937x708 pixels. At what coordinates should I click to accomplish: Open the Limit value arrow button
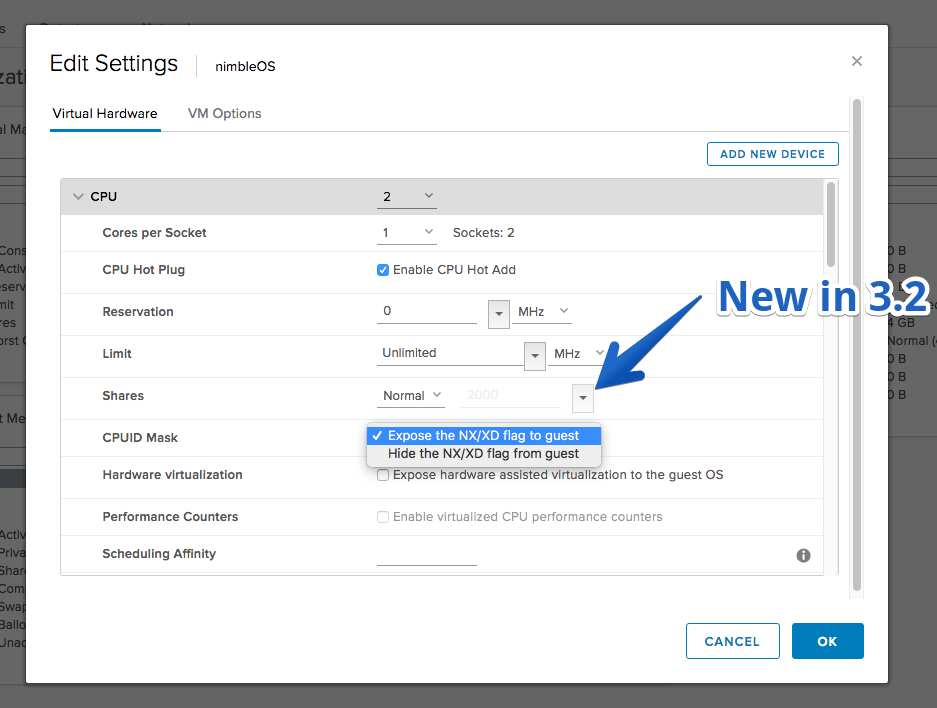click(535, 356)
